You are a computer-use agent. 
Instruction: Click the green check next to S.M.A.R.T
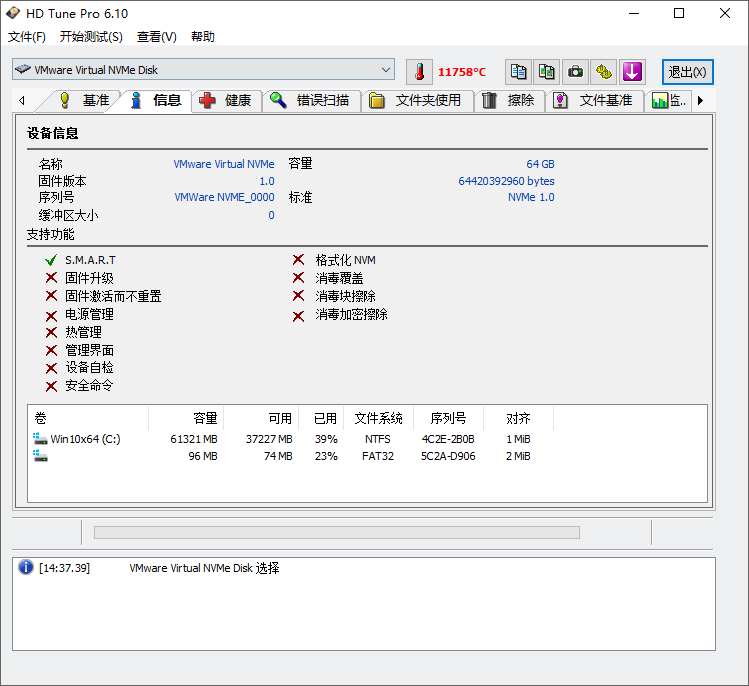pos(51,260)
